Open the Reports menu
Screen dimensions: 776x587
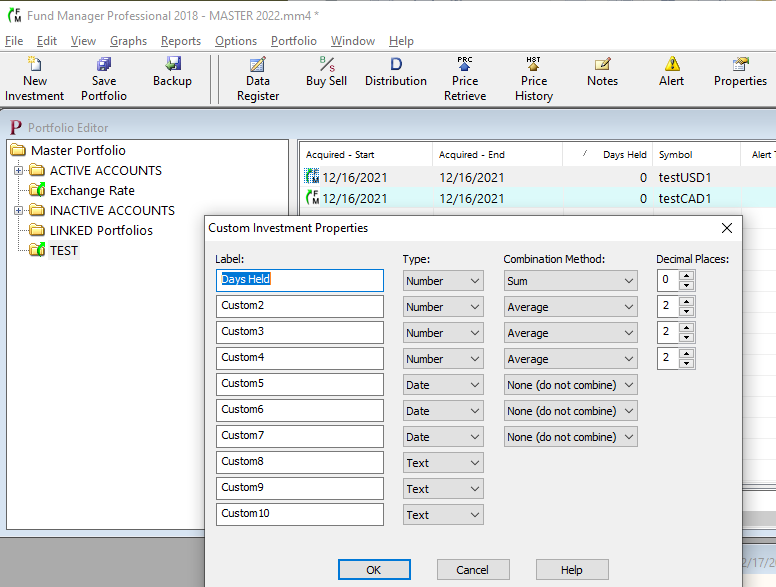click(181, 41)
